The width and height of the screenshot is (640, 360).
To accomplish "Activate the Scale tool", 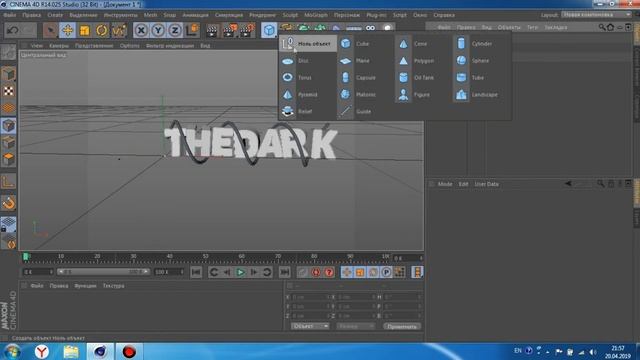I will click(x=84, y=30).
